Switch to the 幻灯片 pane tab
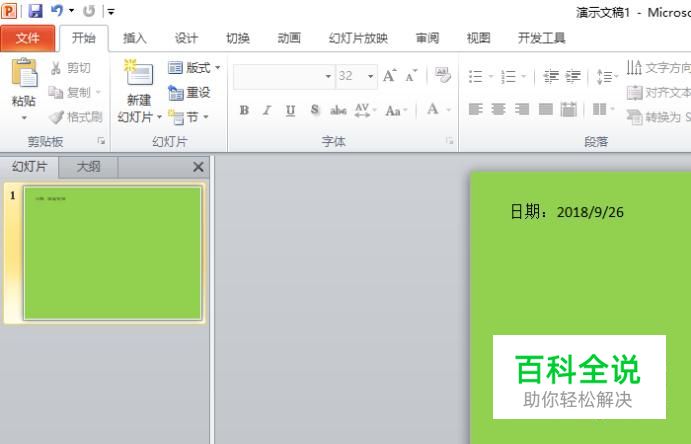691x444 pixels. [29, 167]
